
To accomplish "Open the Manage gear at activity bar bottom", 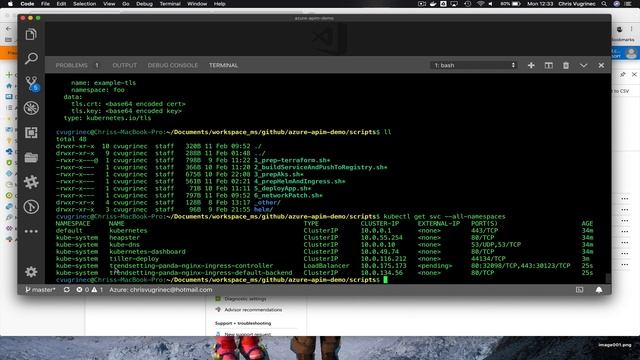I will (31, 272).
